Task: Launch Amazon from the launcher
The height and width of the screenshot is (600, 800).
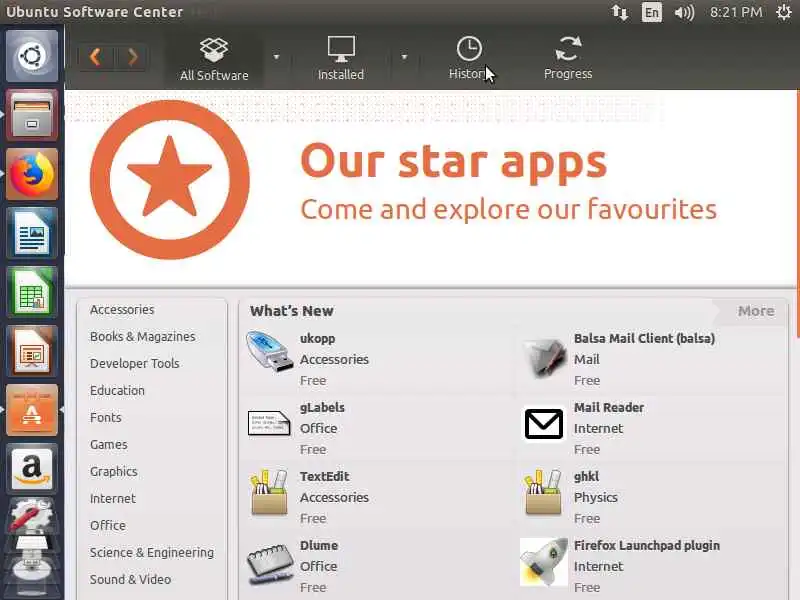Action: (x=32, y=469)
